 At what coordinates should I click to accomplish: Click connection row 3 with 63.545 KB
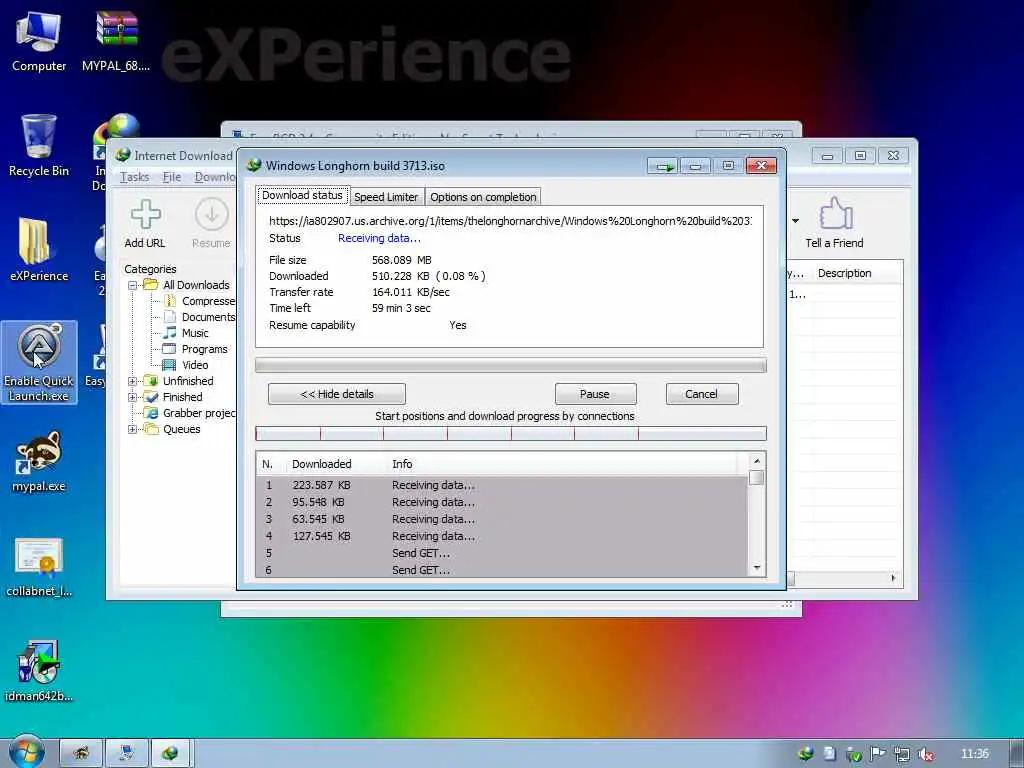pyautogui.click(x=502, y=519)
